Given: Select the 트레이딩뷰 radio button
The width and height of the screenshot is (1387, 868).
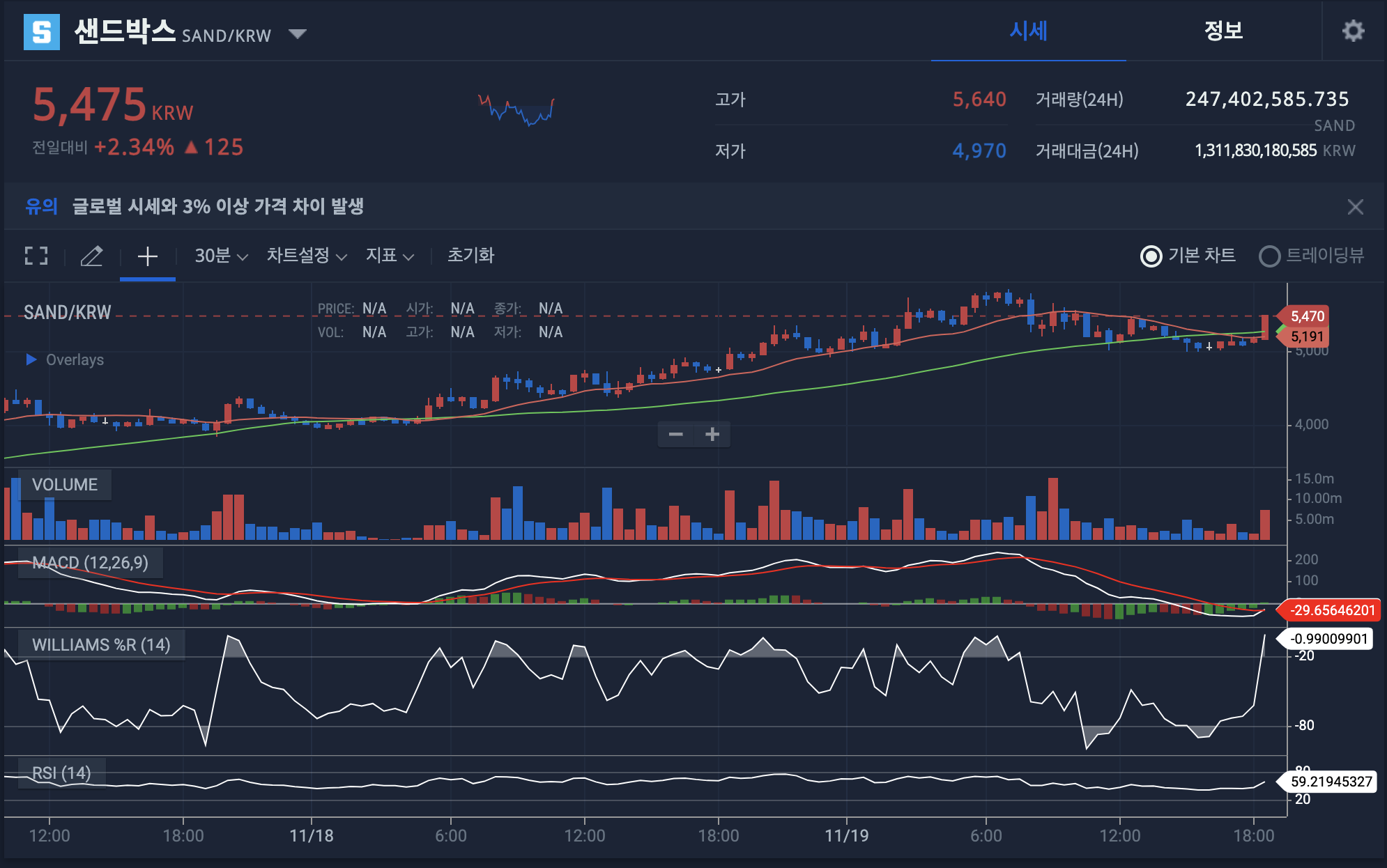Looking at the screenshot, I should [1269, 256].
